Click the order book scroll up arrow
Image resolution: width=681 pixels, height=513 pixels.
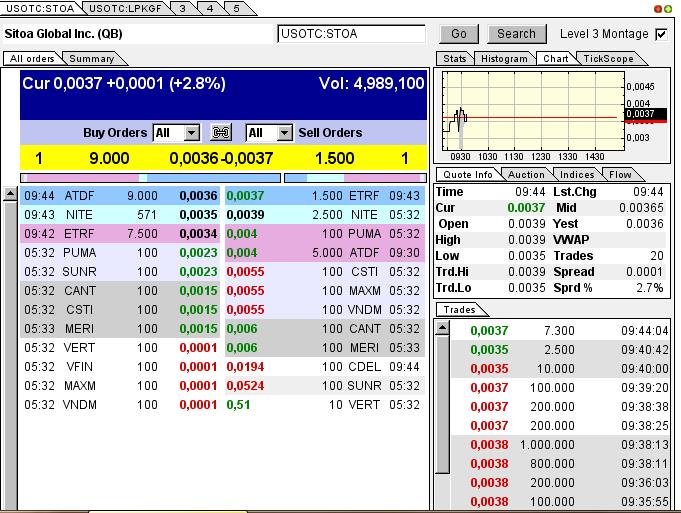pyautogui.click(x=10, y=194)
